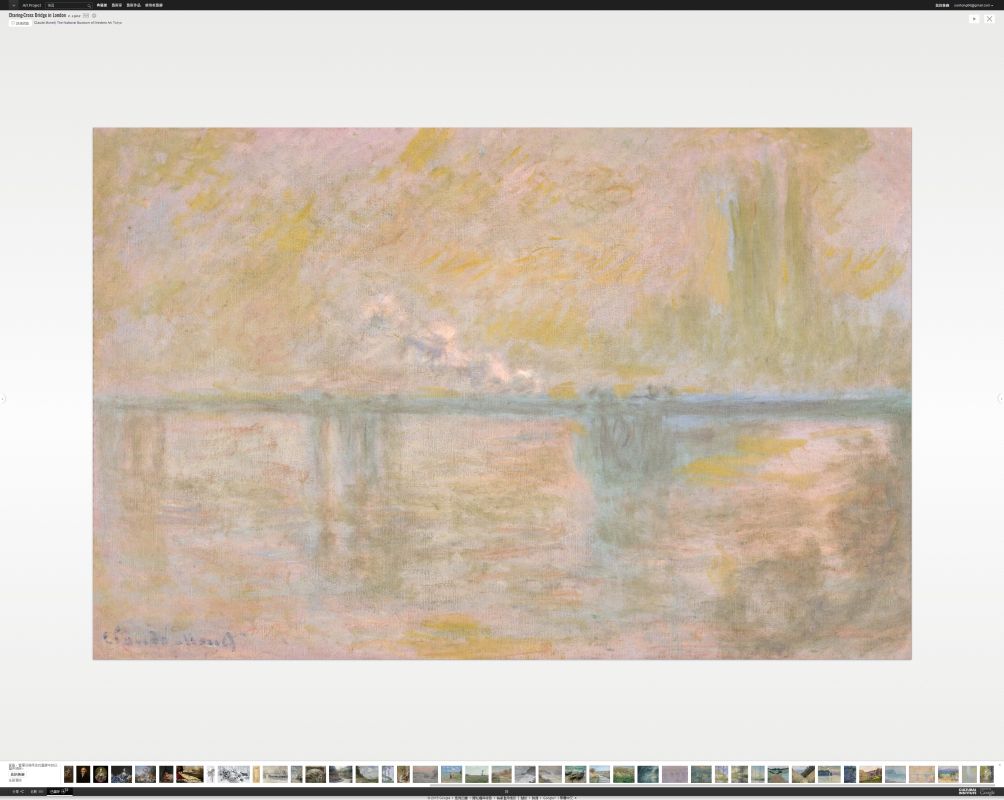1004x800 pixels.
Task: Click the search magnifier icon in top bar
Action: coord(89,5)
